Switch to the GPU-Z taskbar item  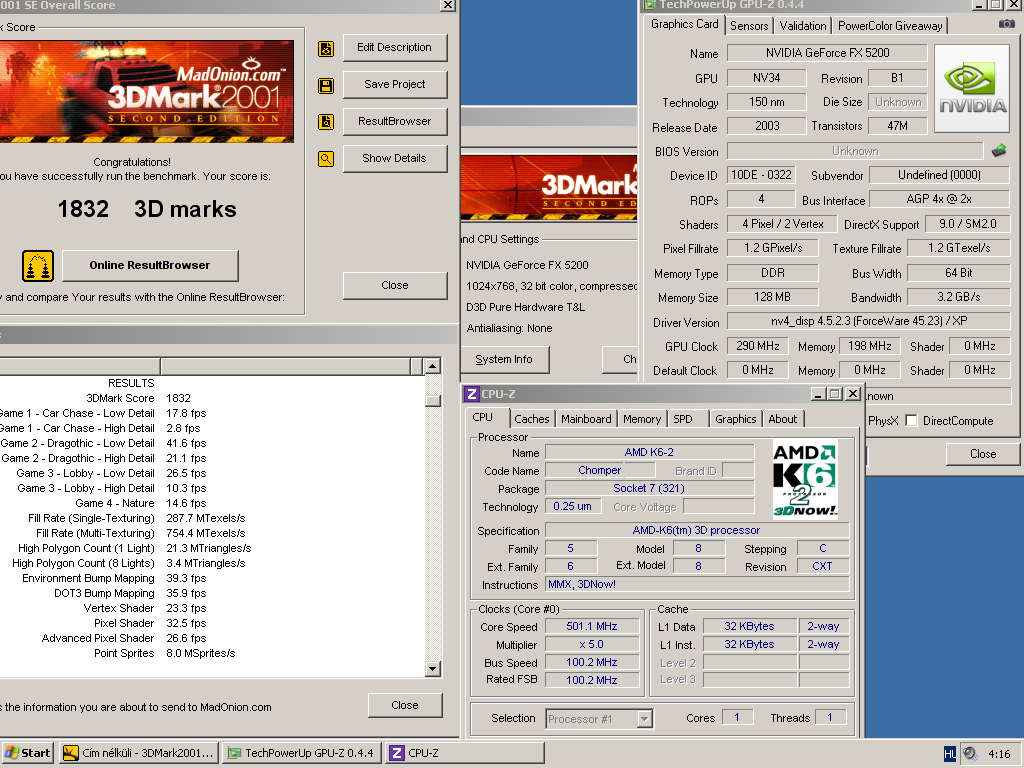tap(302, 753)
